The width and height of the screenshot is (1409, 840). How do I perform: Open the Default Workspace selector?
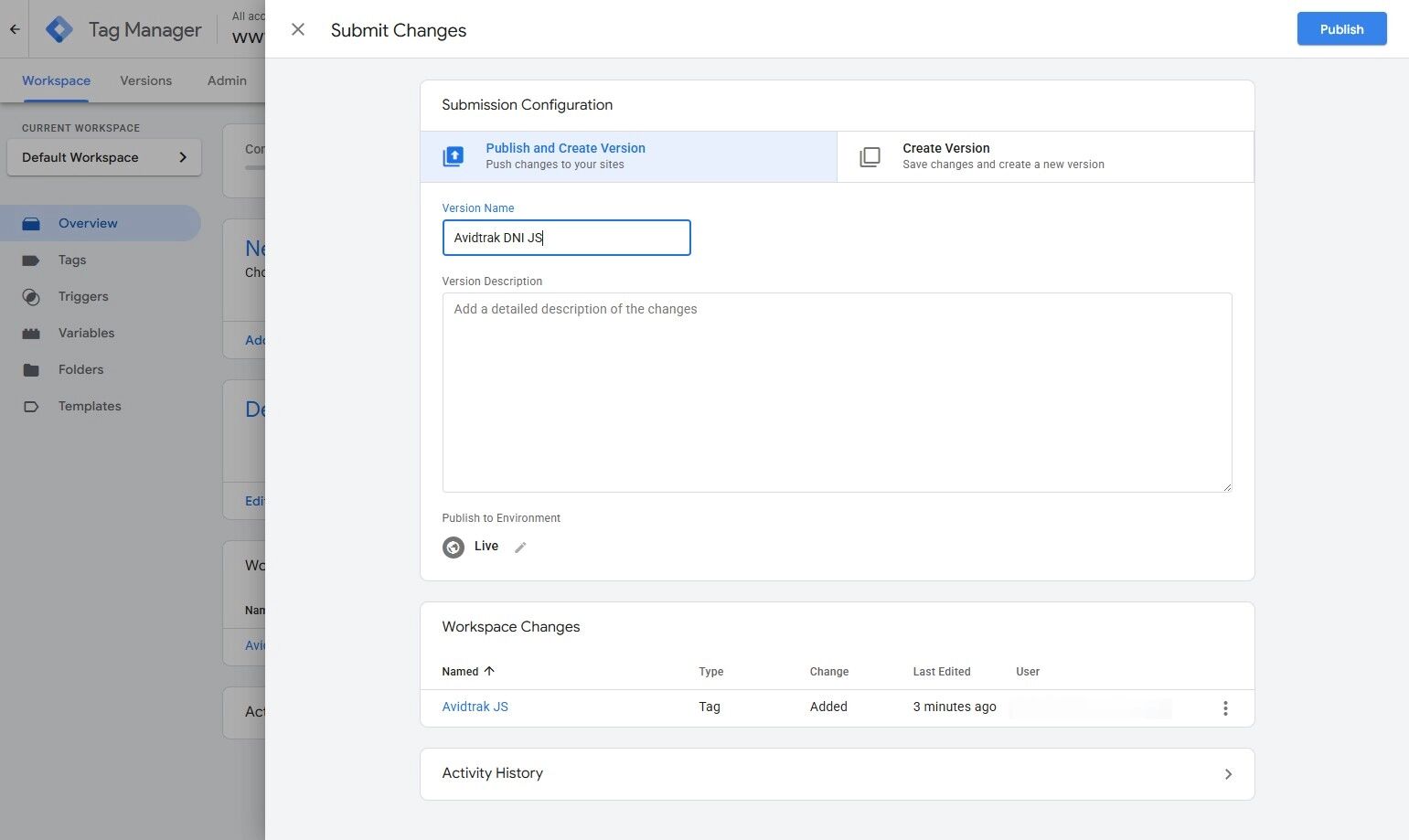point(104,157)
